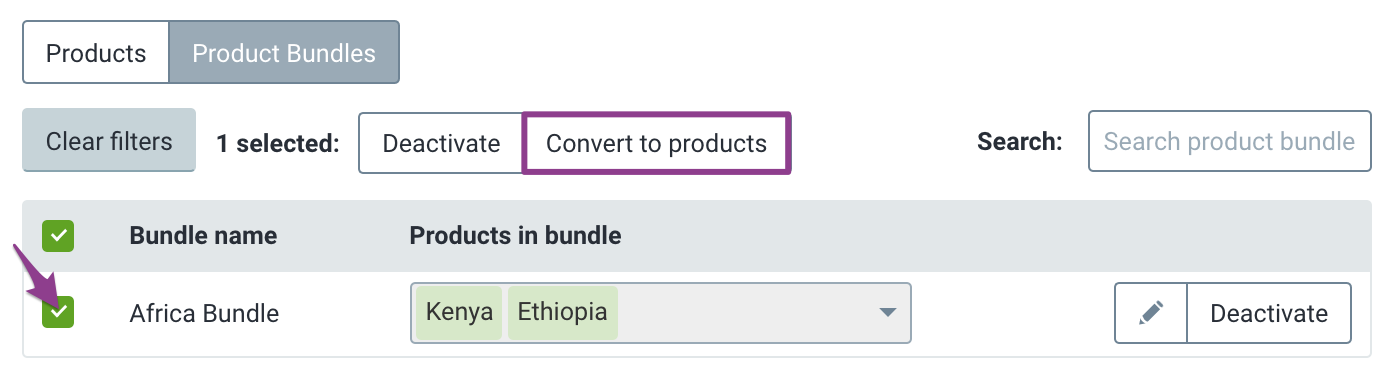The height and width of the screenshot is (382, 1394).
Task: Uncheck the Africa Bundle row checkbox
Action: click(x=58, y=312)
